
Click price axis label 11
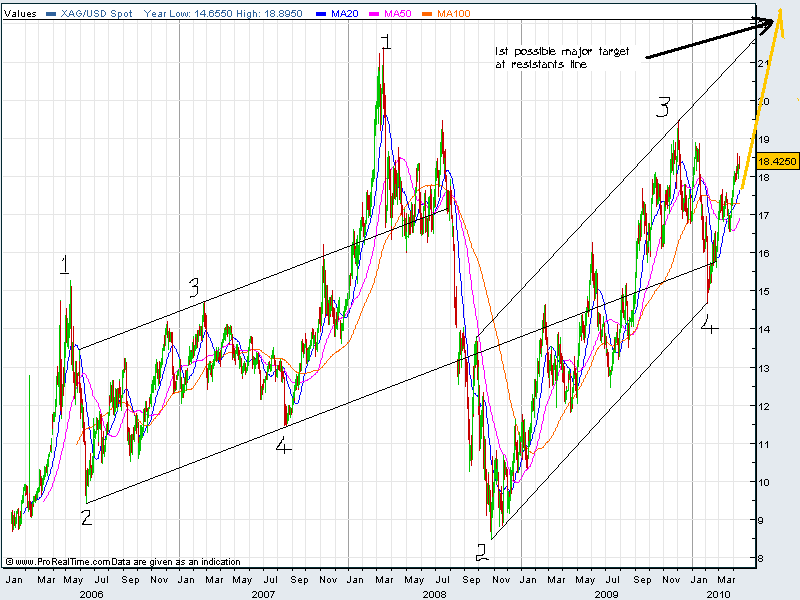pyautogui.click(x=764, y=444)
